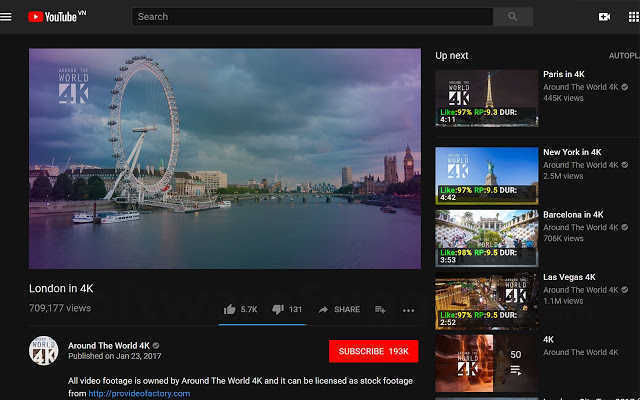Image resolution: width=640 pixels, height=400 pixels.
Task: Open the Las Vegas 4K thumbnail
Action: click(x=487, y=301)
